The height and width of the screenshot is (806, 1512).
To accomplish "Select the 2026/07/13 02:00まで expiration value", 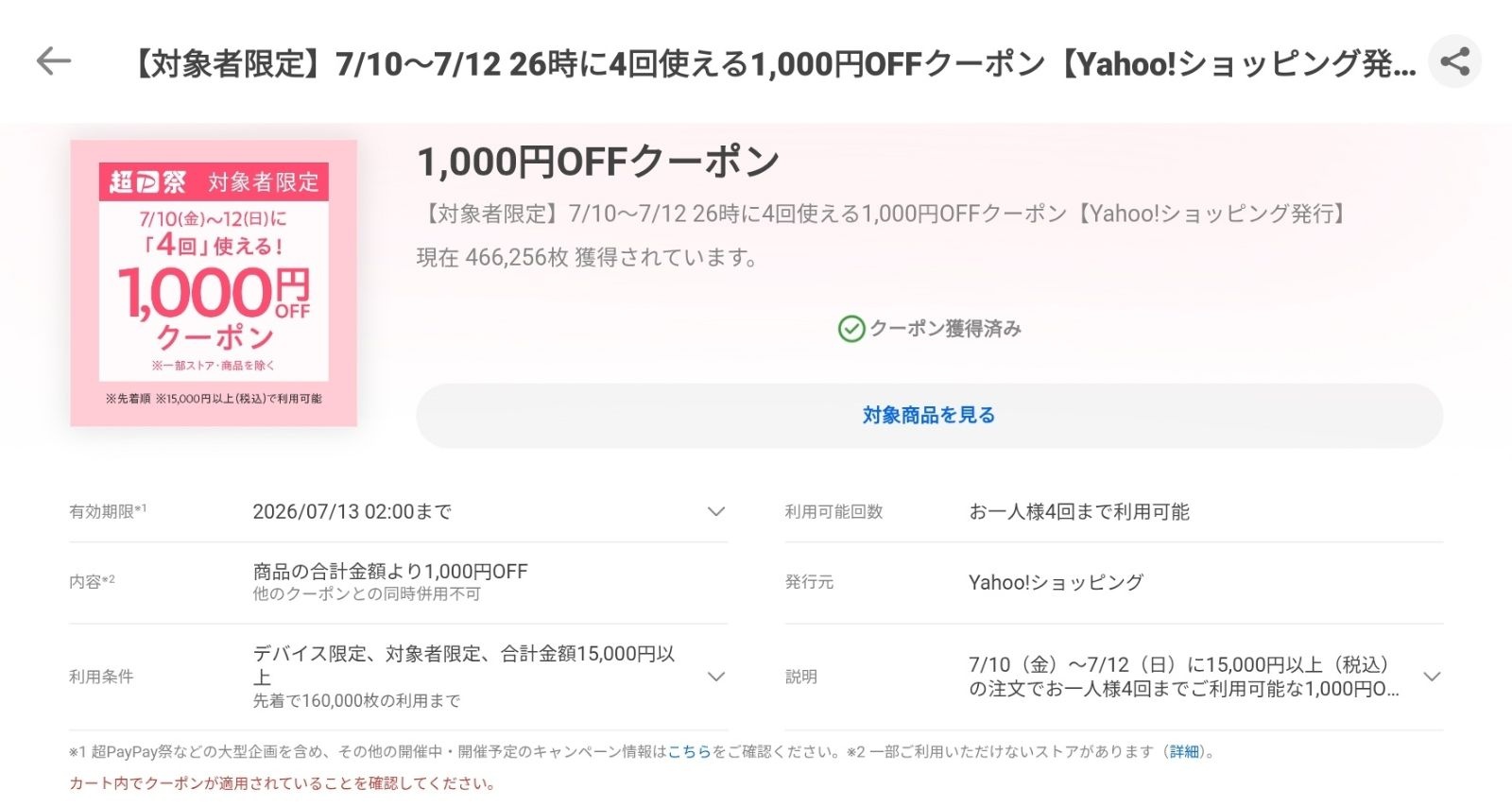I will point(352,511).
